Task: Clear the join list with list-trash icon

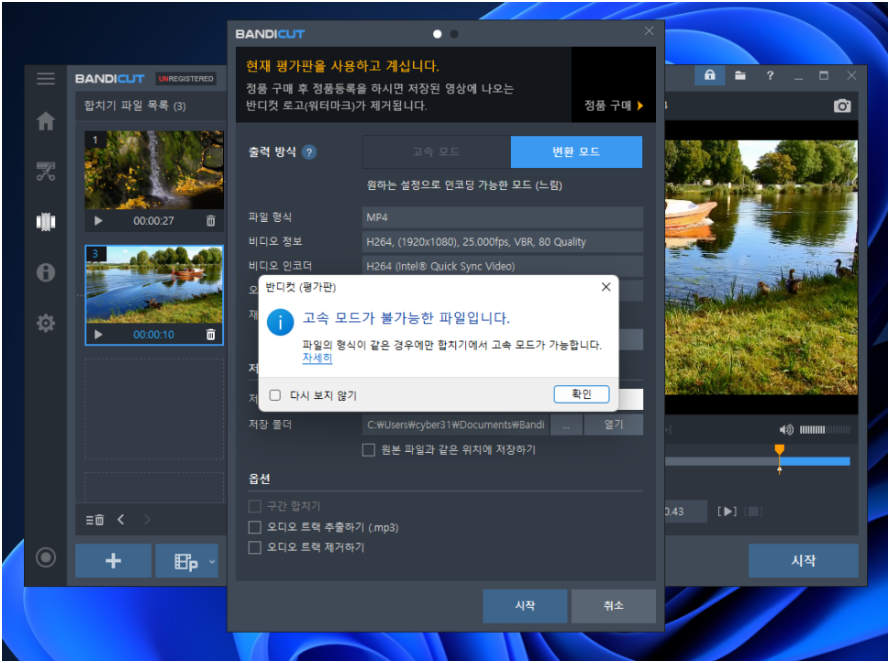Action: point(95,519)
